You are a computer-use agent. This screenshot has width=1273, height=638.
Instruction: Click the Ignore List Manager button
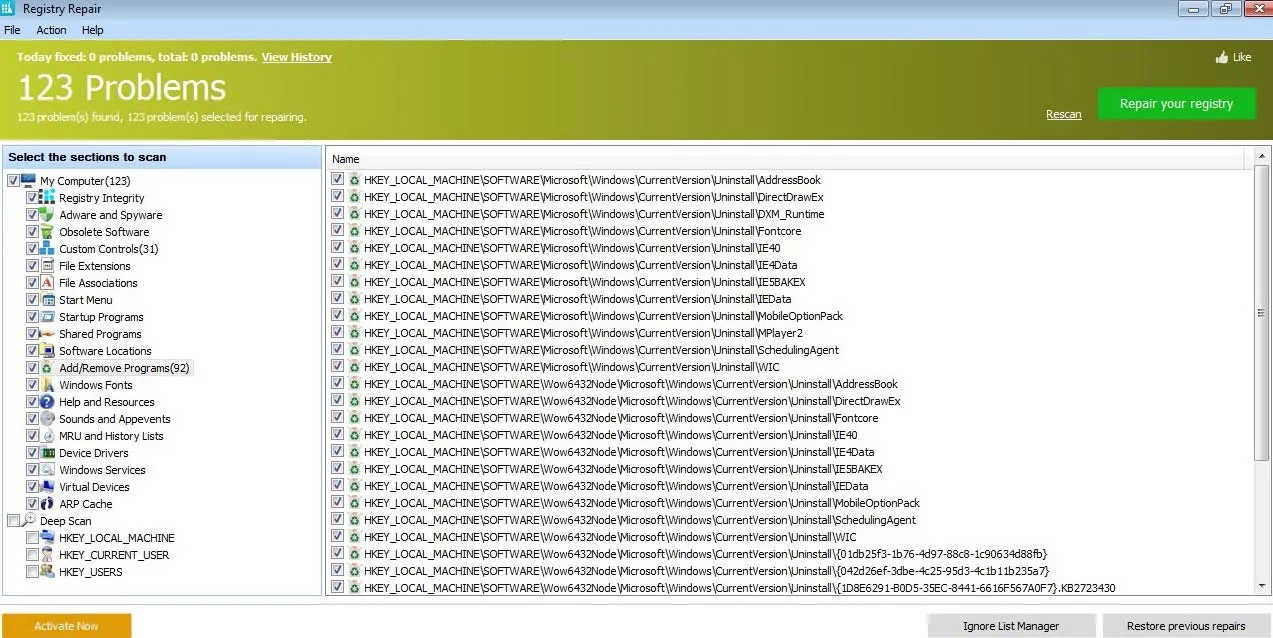pos(1010,625)
